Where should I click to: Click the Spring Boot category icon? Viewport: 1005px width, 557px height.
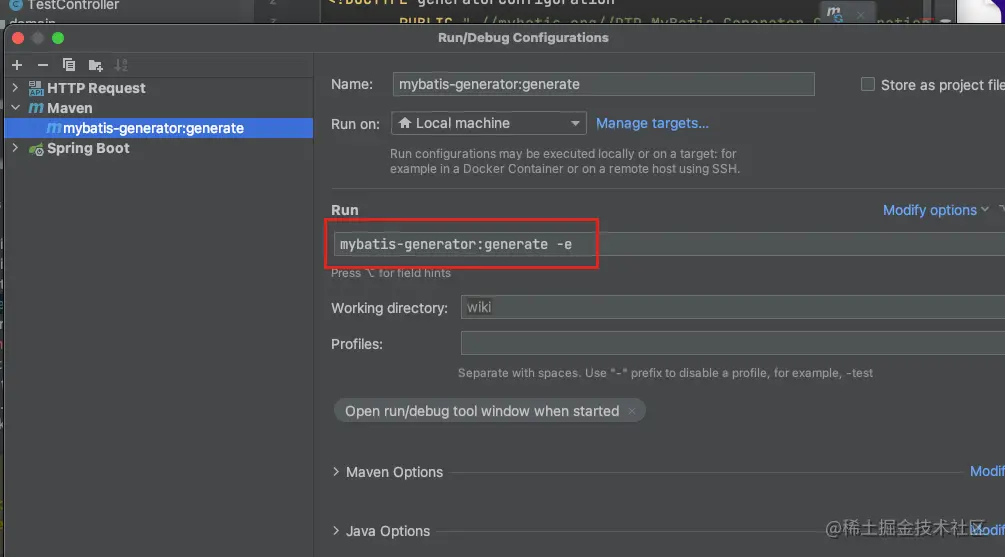(36, 148)
